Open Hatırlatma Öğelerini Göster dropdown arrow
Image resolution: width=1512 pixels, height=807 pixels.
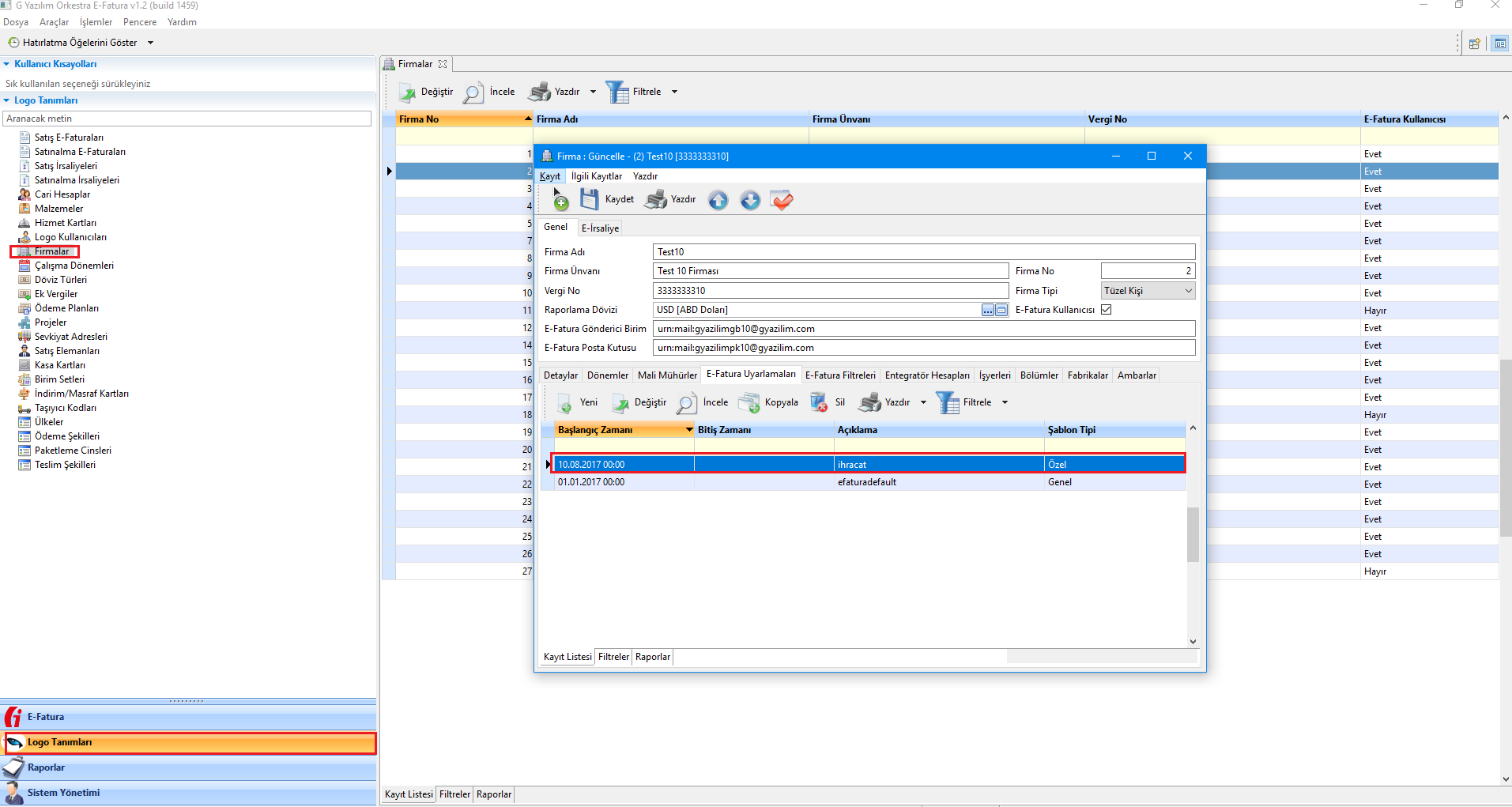[151, 43]
